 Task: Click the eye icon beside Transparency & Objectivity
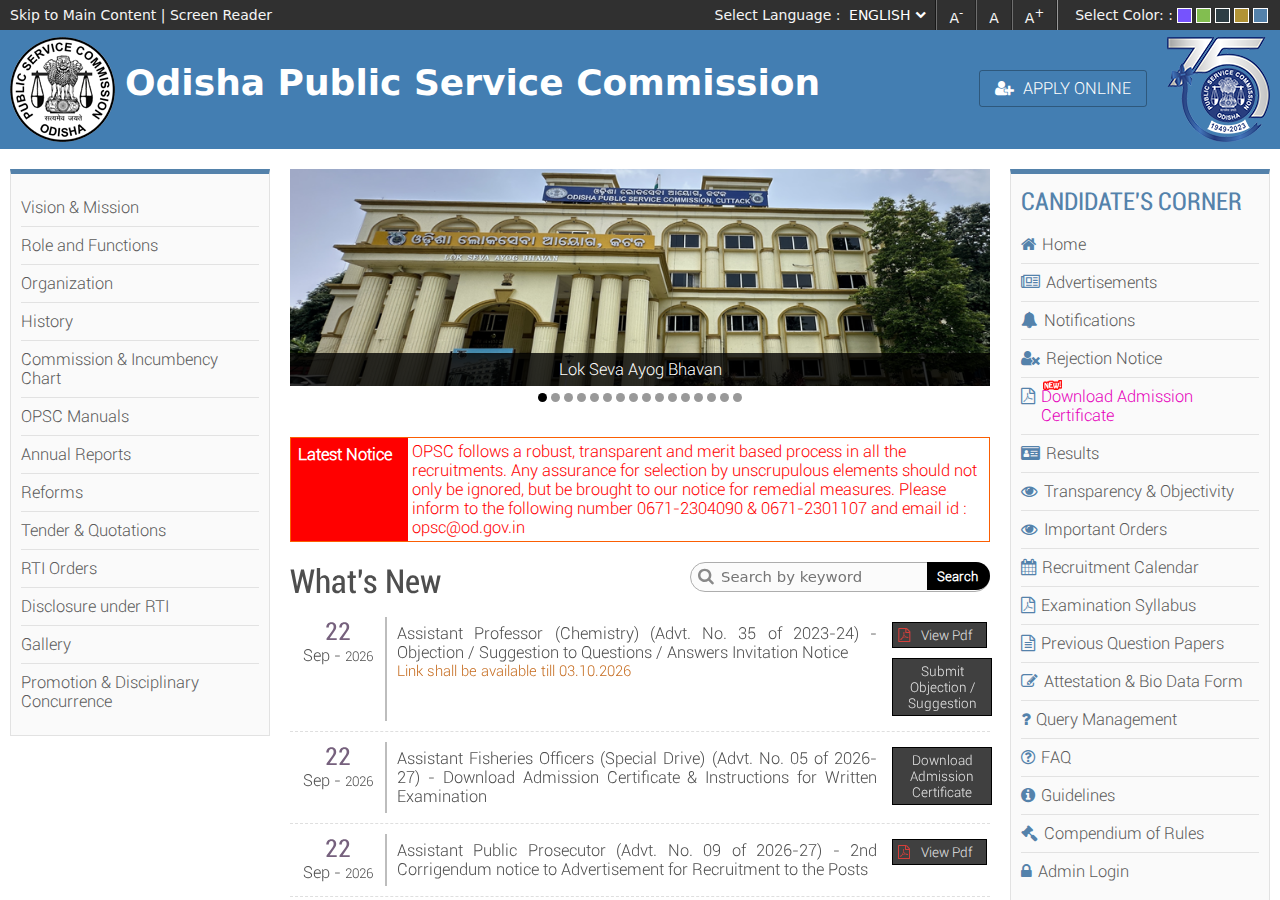coord(1029,492)
